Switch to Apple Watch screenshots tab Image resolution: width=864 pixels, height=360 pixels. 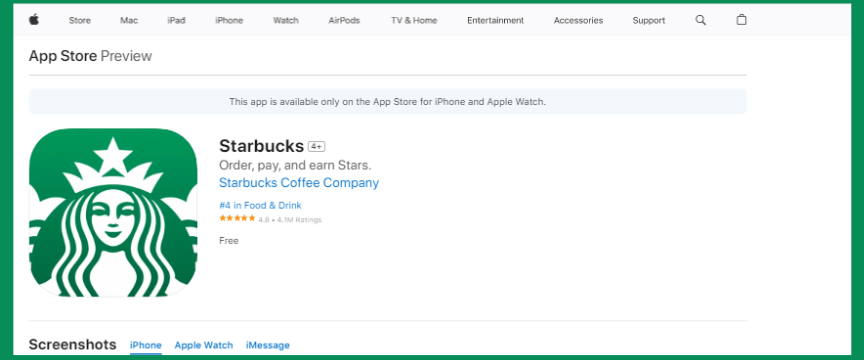pos(204,345)
